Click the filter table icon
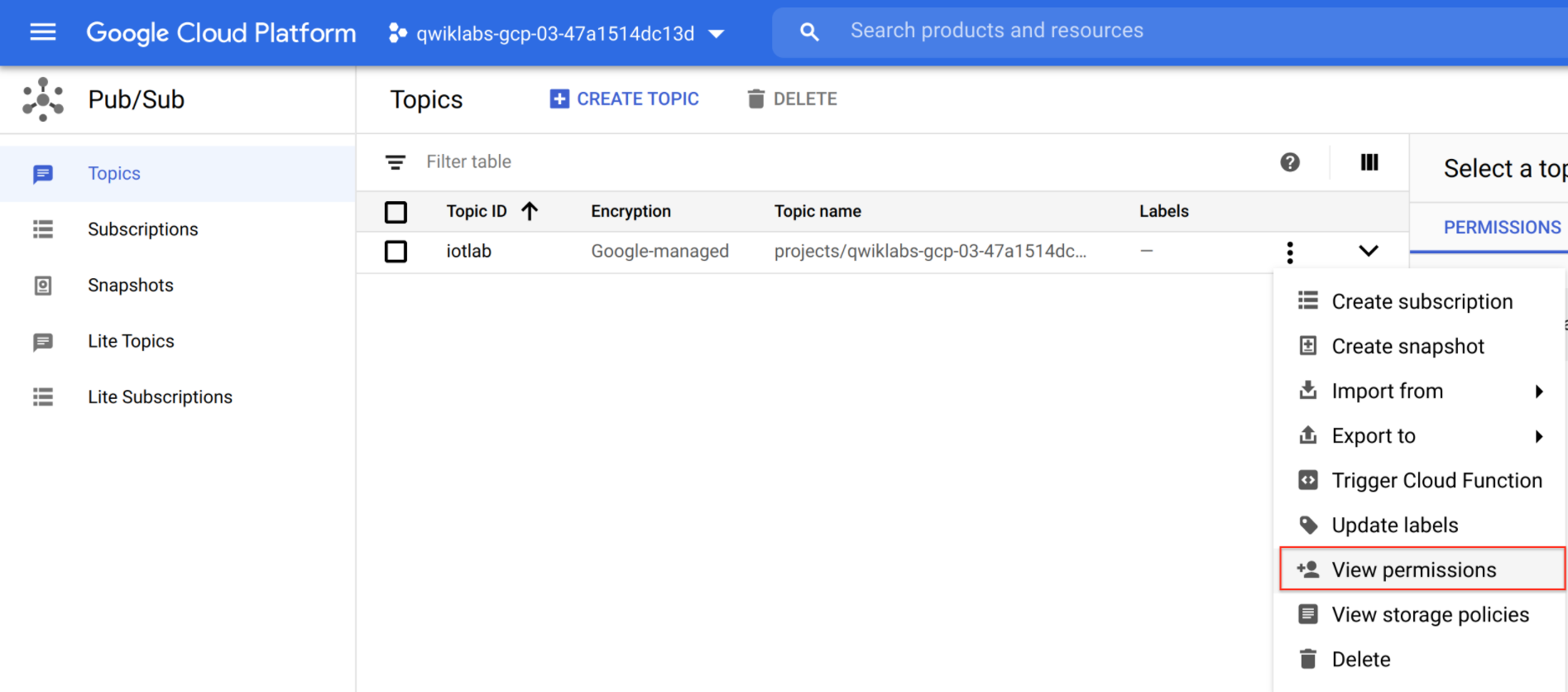 click(x=396, y=162)
